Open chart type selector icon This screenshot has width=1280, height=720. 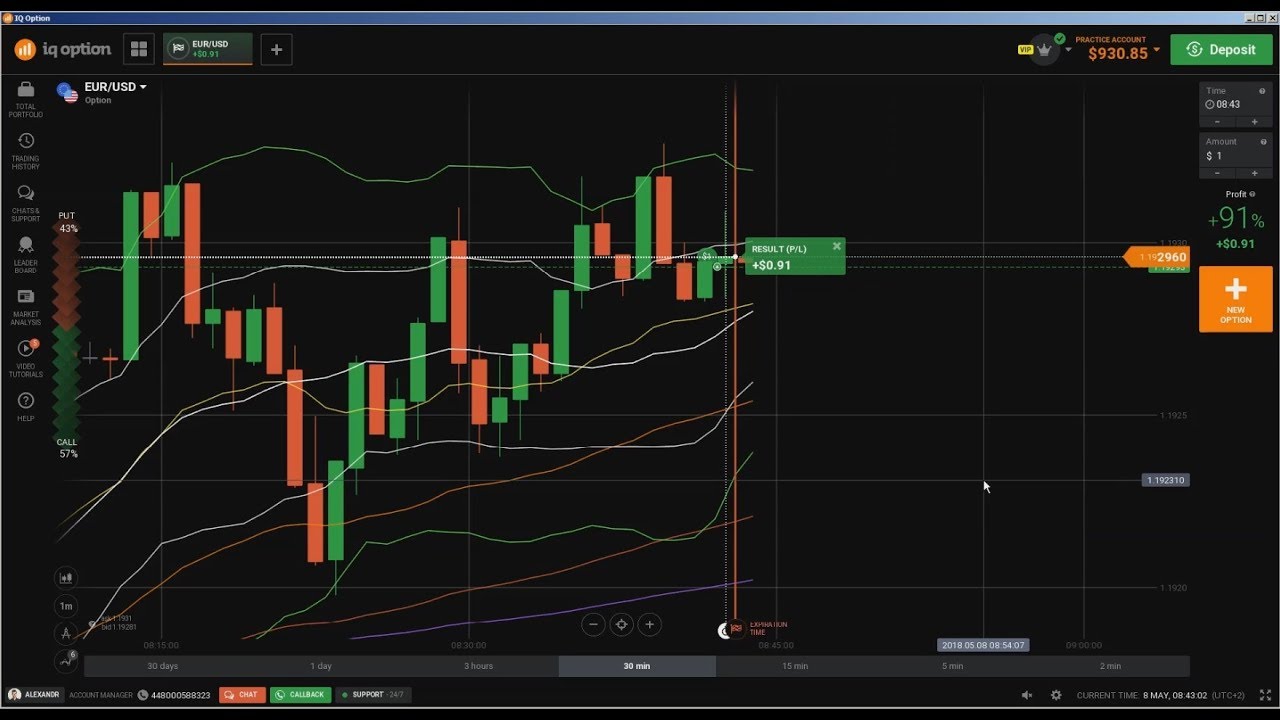[x=66, y=577]
